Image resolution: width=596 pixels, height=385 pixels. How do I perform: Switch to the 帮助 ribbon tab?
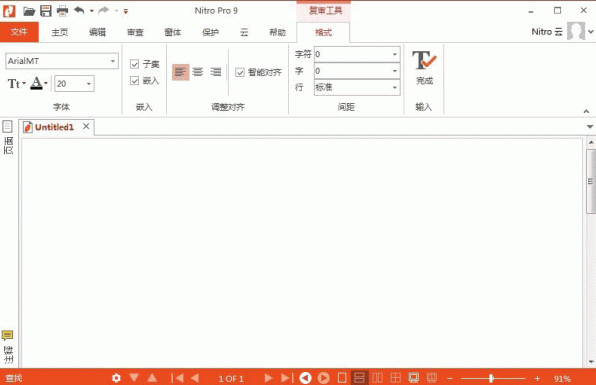click(x=277, y=32)
